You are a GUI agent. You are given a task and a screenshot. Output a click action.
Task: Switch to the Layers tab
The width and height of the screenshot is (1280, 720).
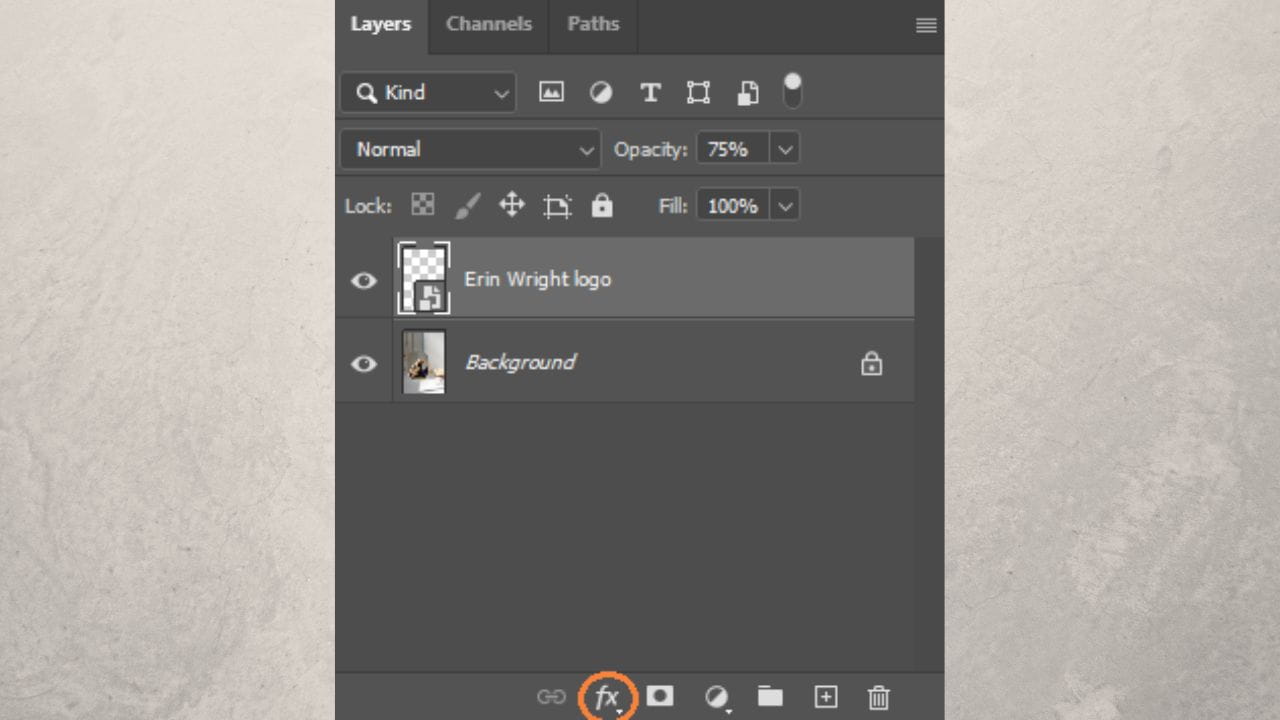click(x=381, y=25)
